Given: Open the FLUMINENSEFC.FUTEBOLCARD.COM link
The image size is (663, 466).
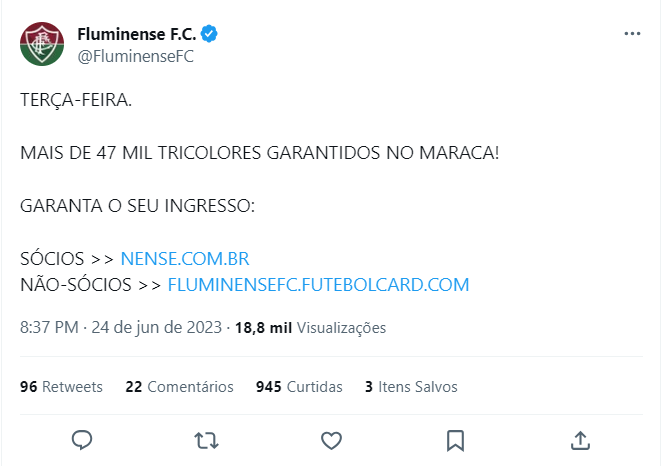Looking at the screenshot, I should 318,285.
